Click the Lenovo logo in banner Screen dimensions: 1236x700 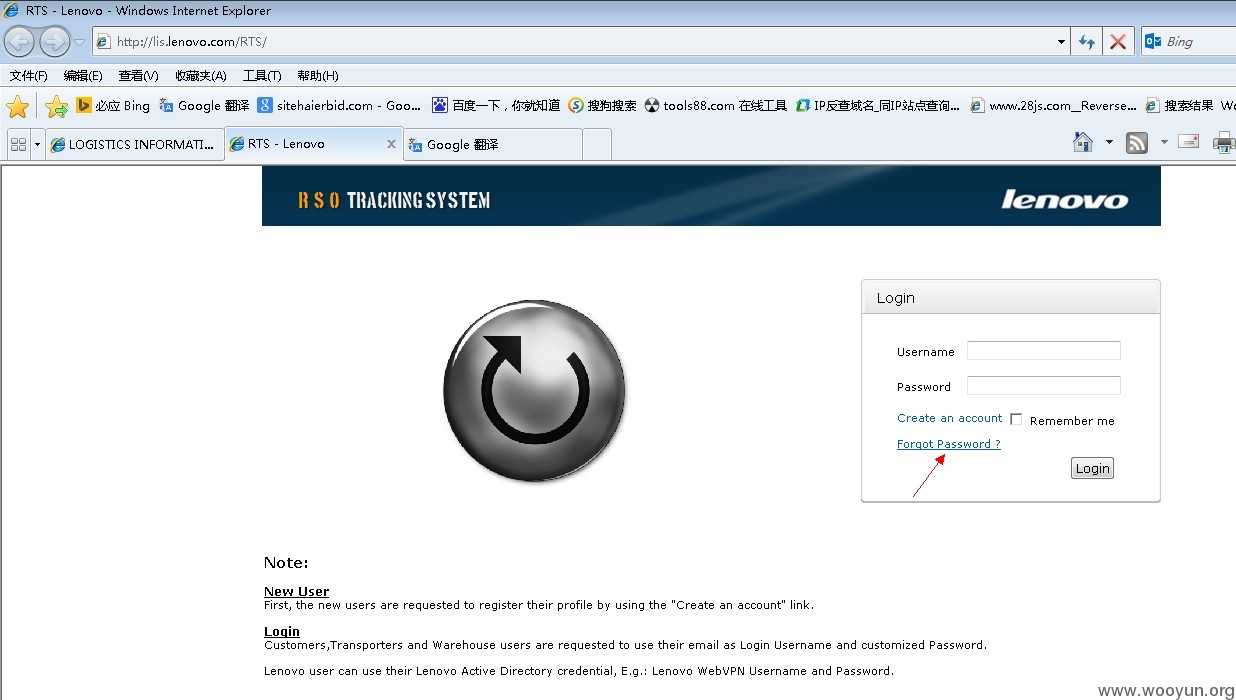1064,200
